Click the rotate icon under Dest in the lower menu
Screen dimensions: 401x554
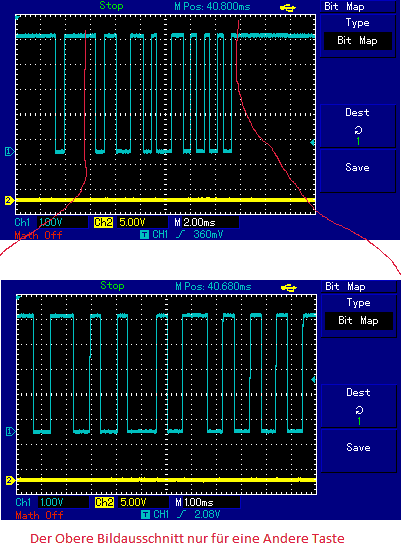coord(359,410)
